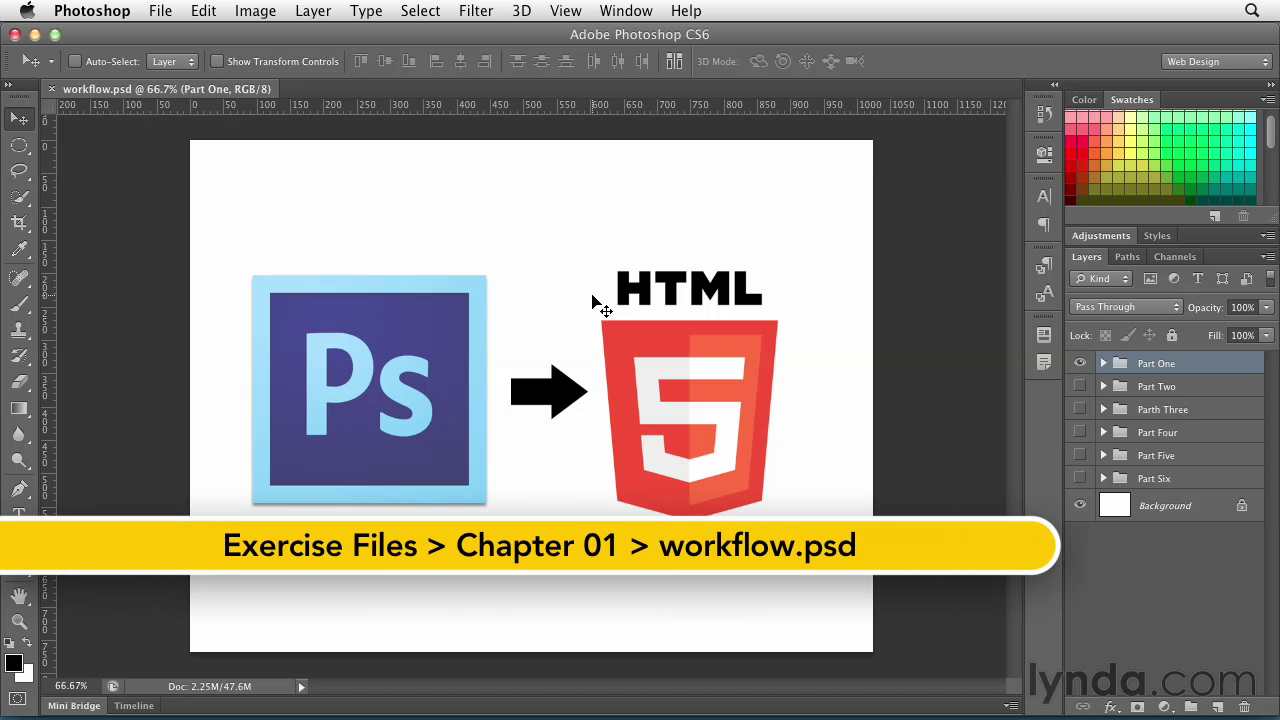Switch to the Paths tab
1280x720 pixels.
(1127, 257)
